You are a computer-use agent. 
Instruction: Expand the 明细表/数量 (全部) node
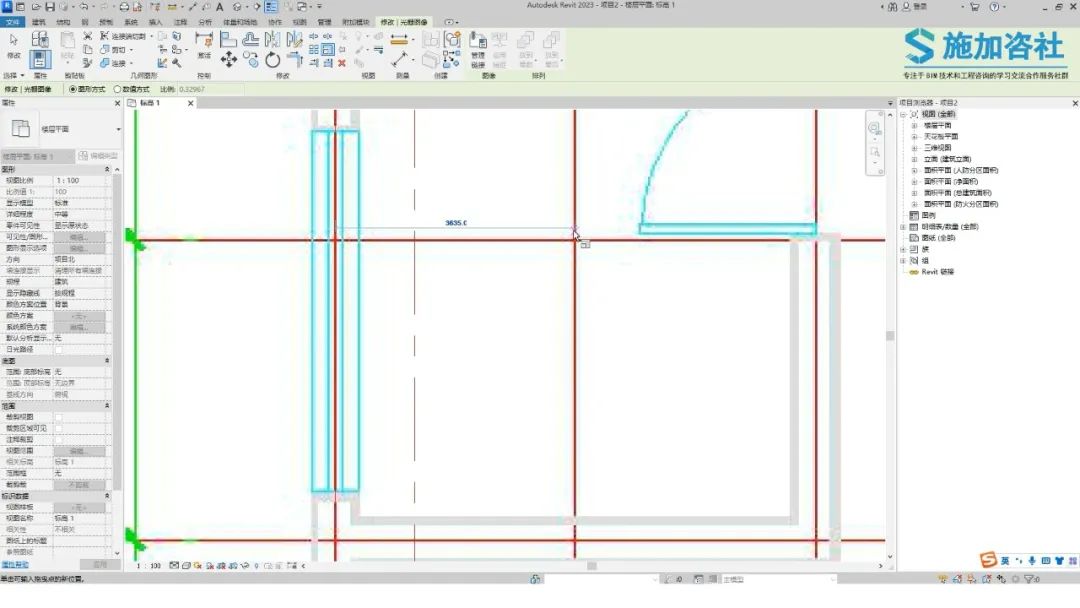[904, 227]
